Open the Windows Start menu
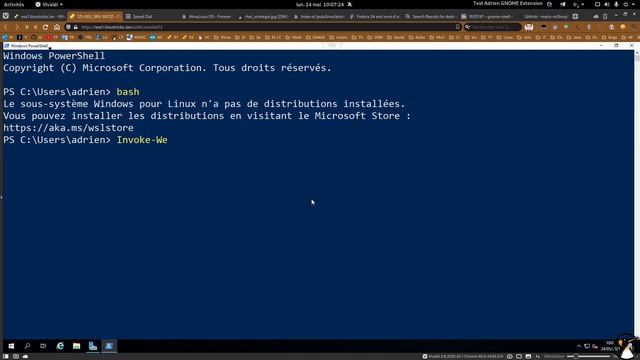640x360 pixels. (11, 346)
